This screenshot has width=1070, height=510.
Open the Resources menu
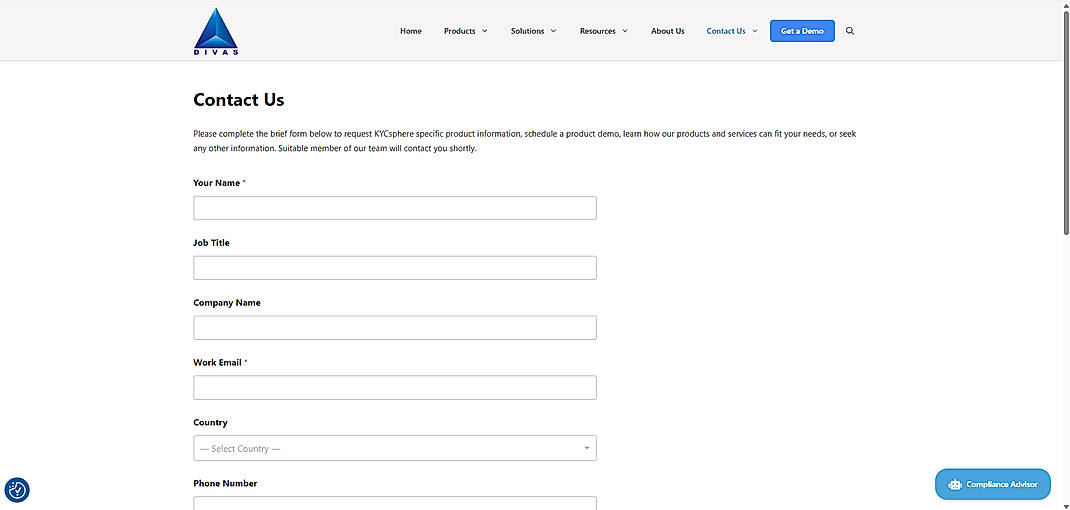(x=598, y=31)
